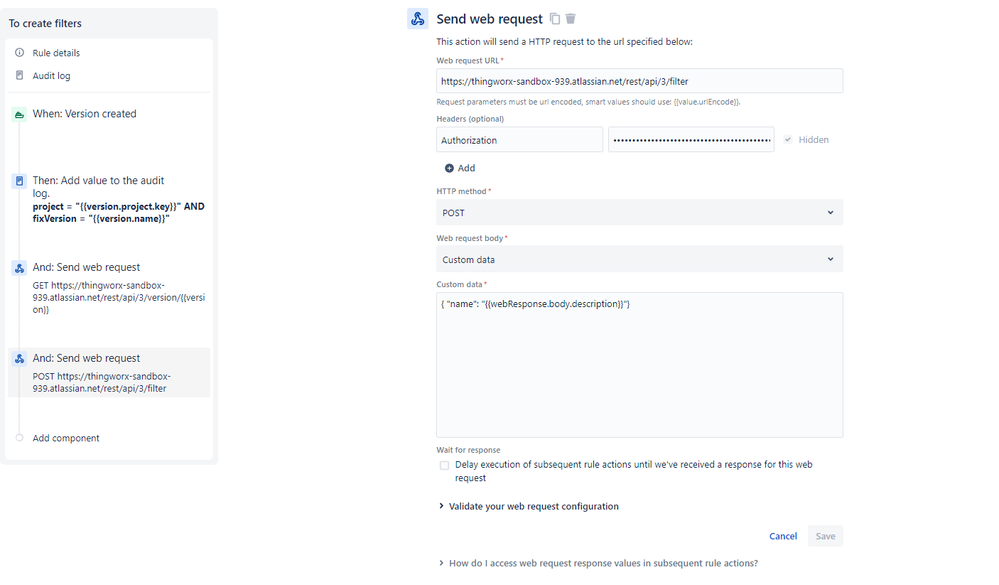The image size is (999, 585).
Task: Click the audit log action icon
Action: [x=19, y=181]
